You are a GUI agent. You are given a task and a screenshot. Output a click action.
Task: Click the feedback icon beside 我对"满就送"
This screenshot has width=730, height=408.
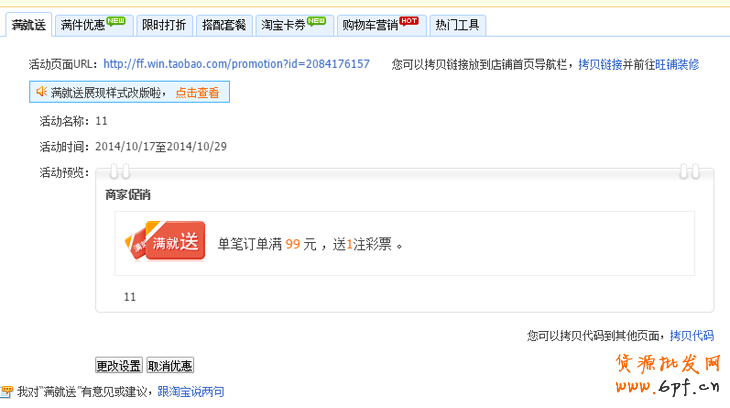7,392
